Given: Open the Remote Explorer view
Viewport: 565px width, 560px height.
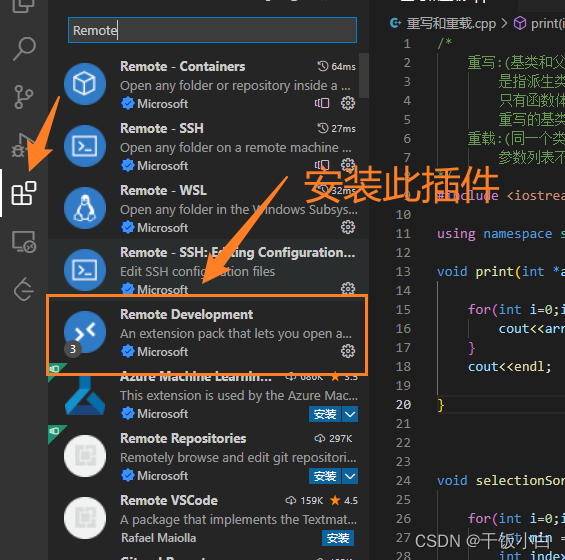Looking at the screenshot, I should tap(24, 241).
